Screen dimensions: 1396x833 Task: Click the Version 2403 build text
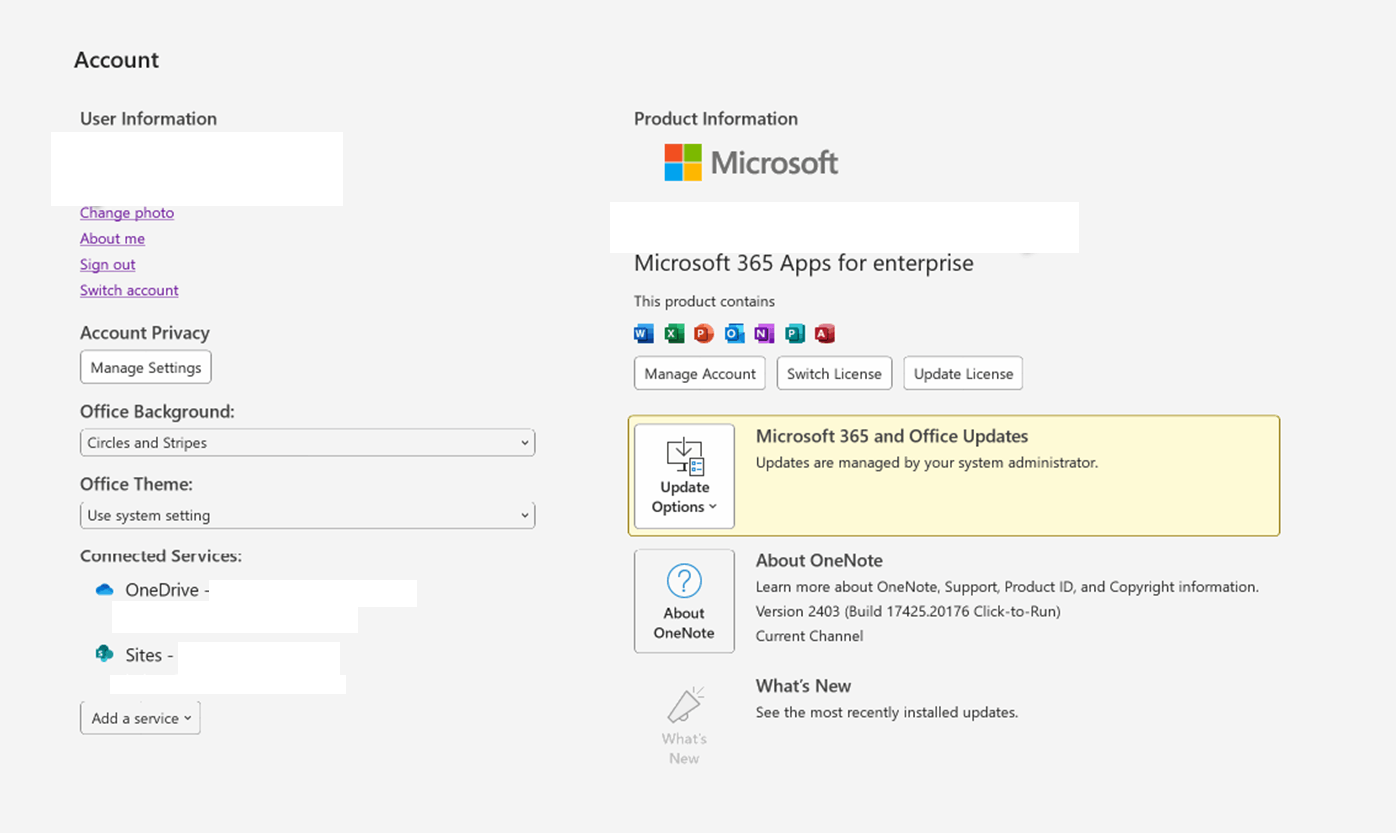pos(908,611)
